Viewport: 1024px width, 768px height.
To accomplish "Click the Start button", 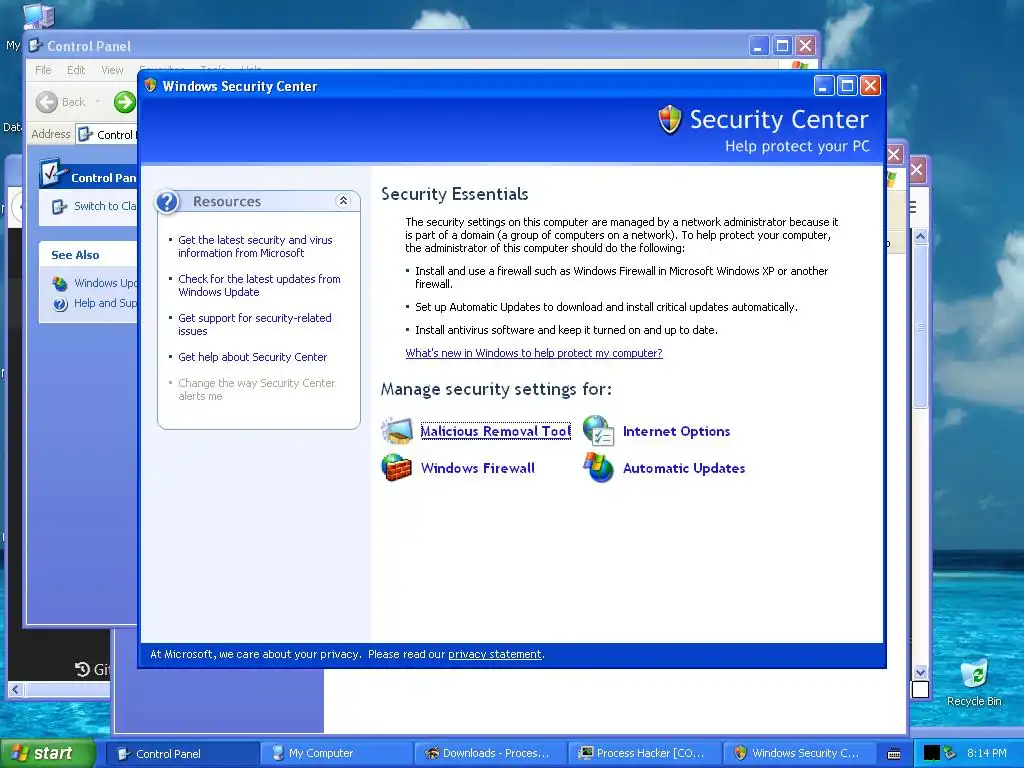I will click(48, 753).
